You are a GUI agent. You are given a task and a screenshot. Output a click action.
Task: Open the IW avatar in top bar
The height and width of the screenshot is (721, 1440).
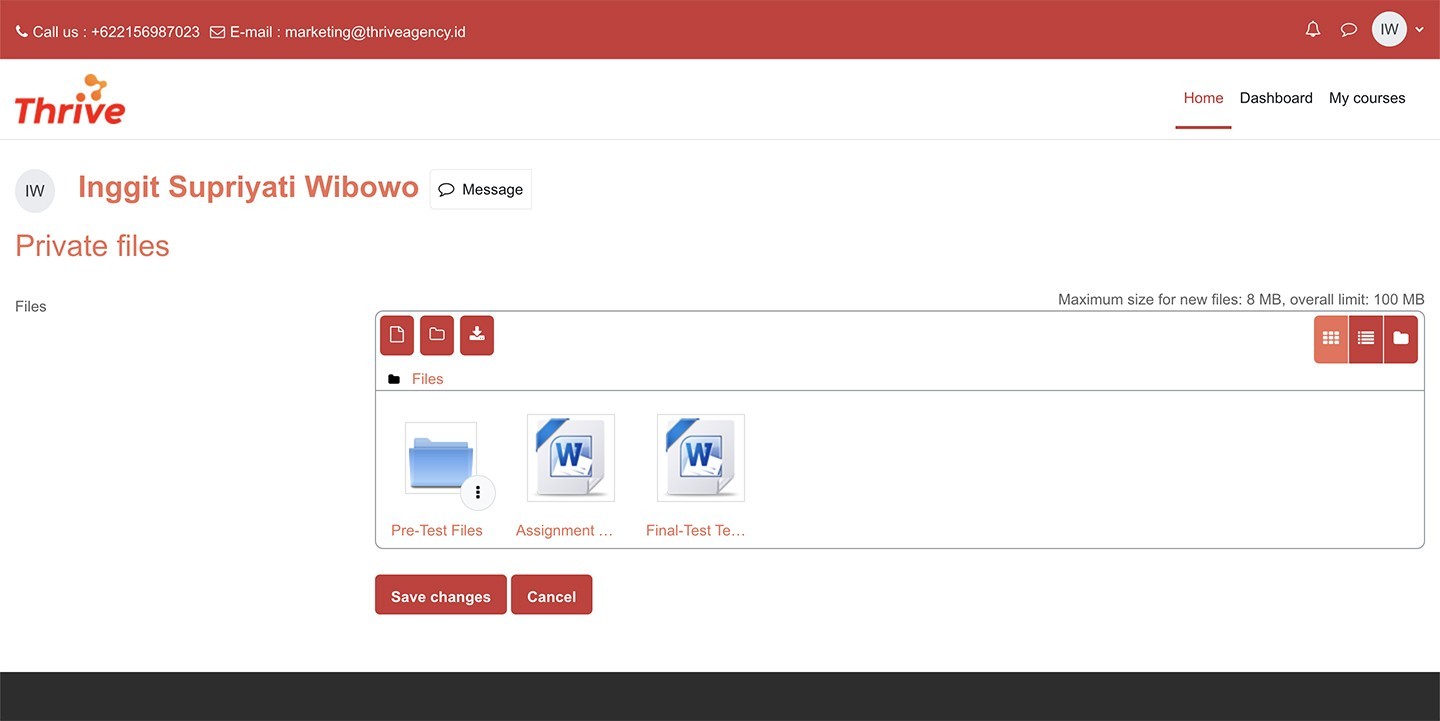(1389, 30)
